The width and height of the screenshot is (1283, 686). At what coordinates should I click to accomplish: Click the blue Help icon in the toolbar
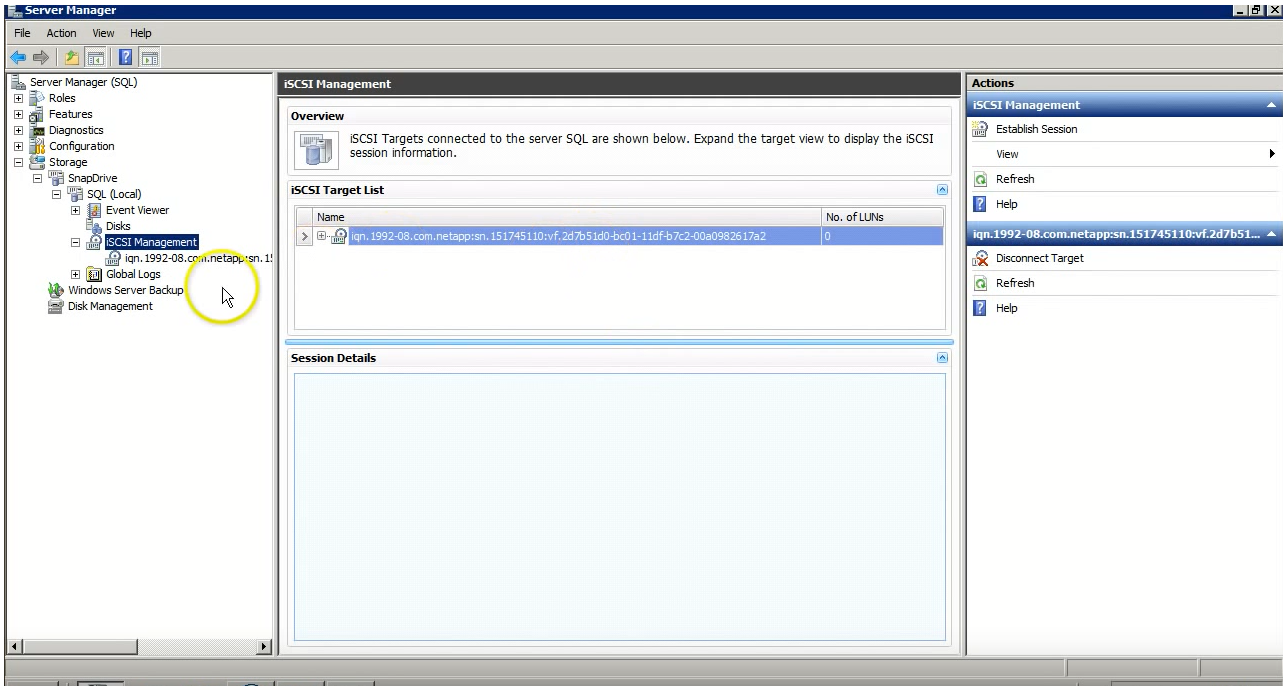[127, 57]
